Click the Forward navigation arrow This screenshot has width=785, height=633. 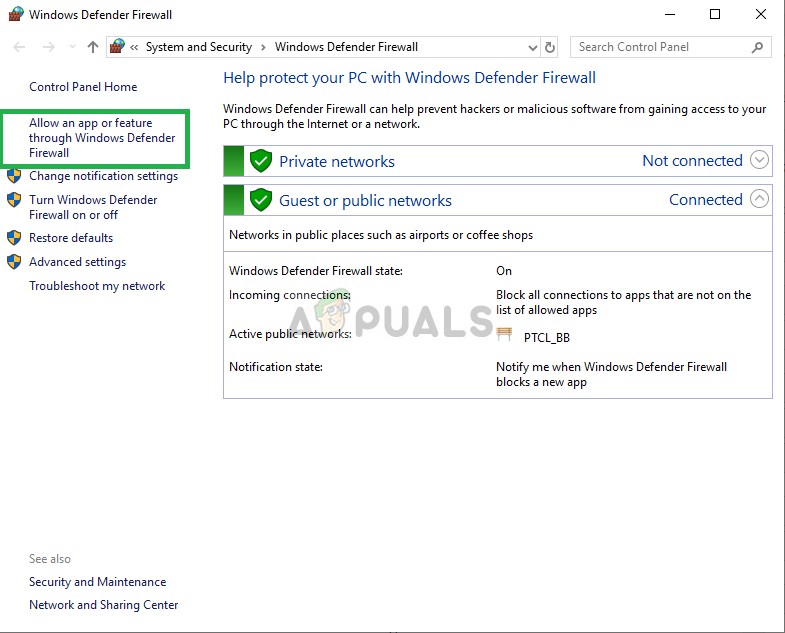pyautogui.click(x=49, y=47)
